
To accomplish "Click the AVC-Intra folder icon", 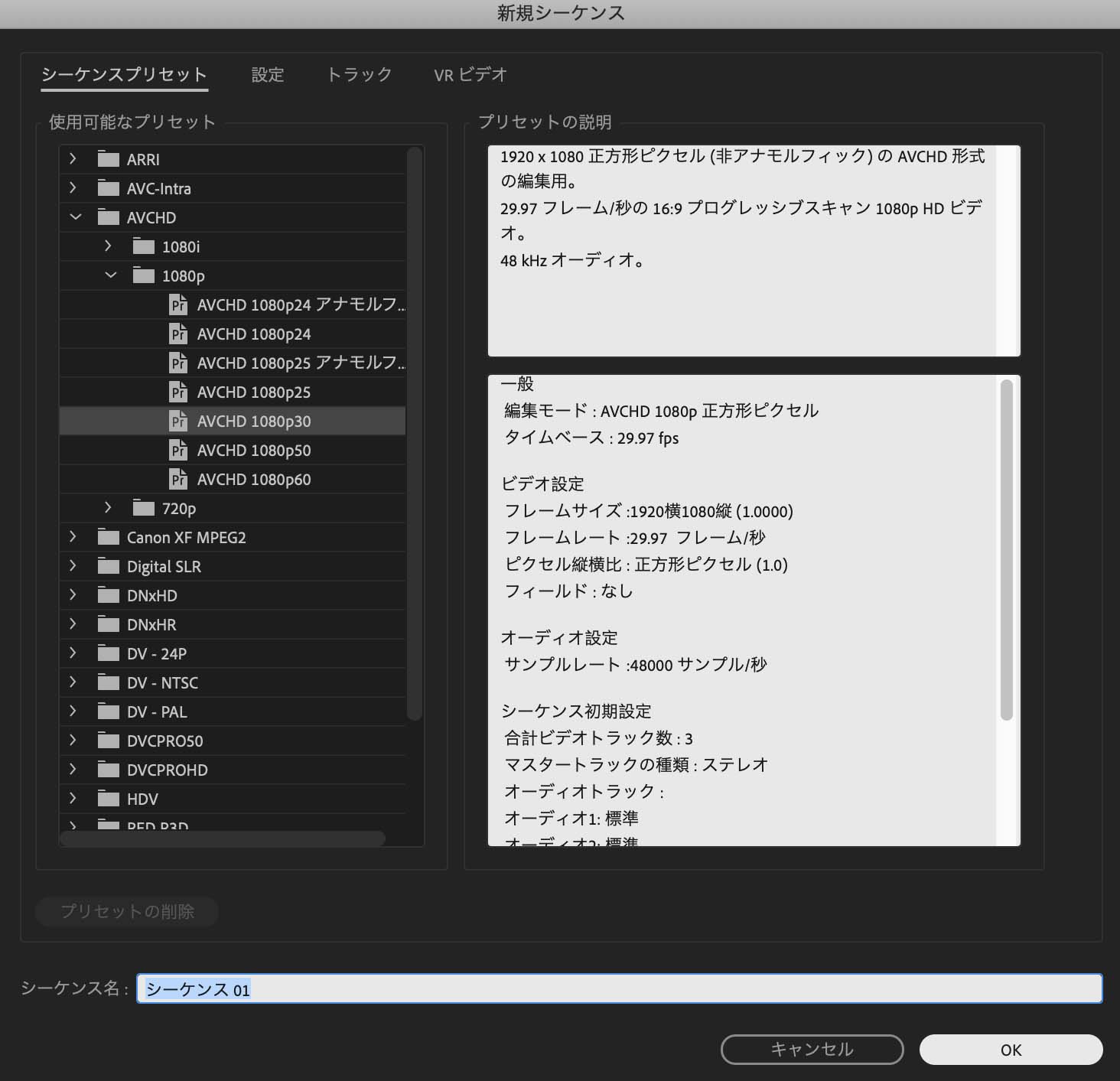I will coord(109,188).
